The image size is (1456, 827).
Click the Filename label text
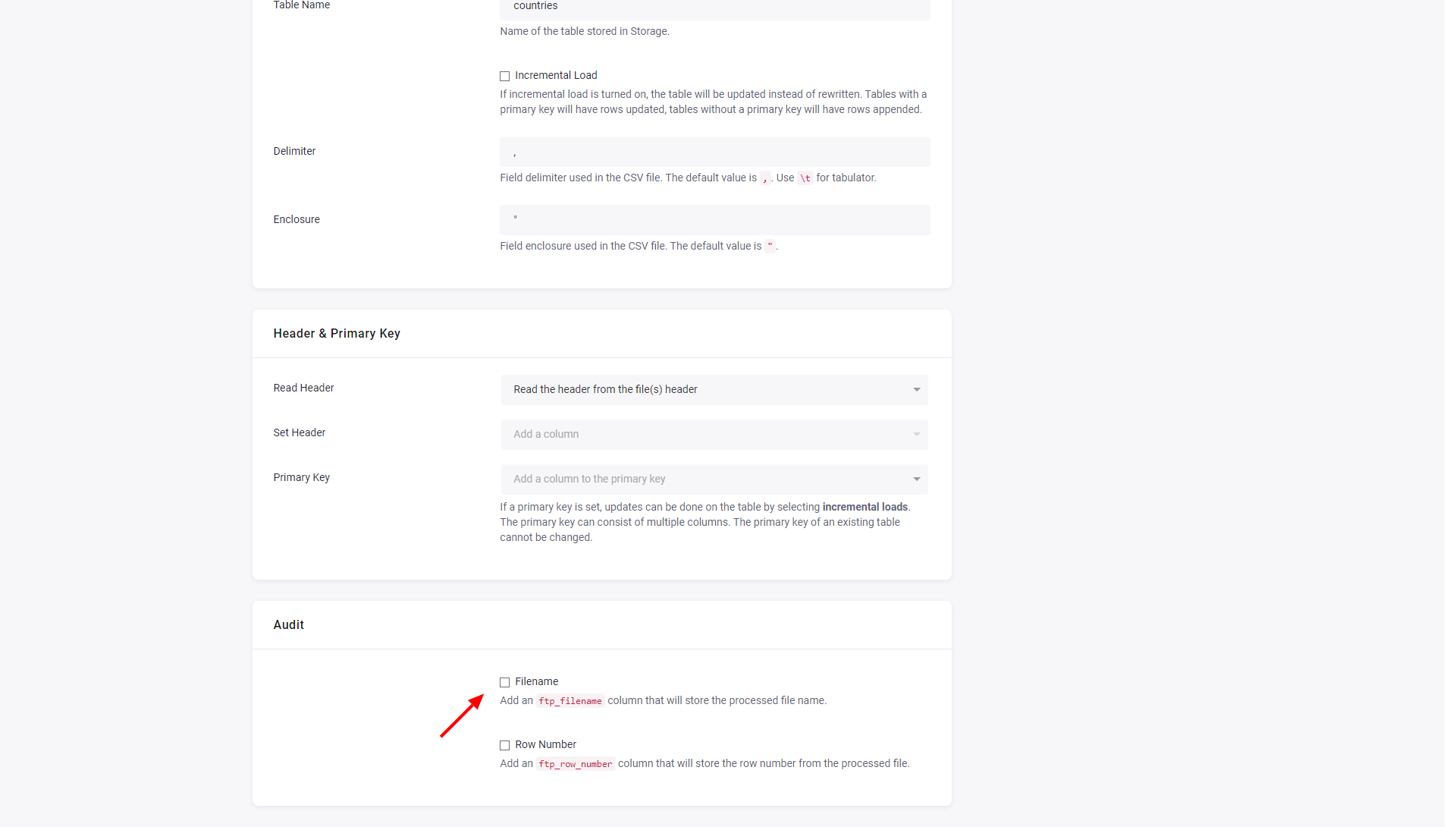536,681
